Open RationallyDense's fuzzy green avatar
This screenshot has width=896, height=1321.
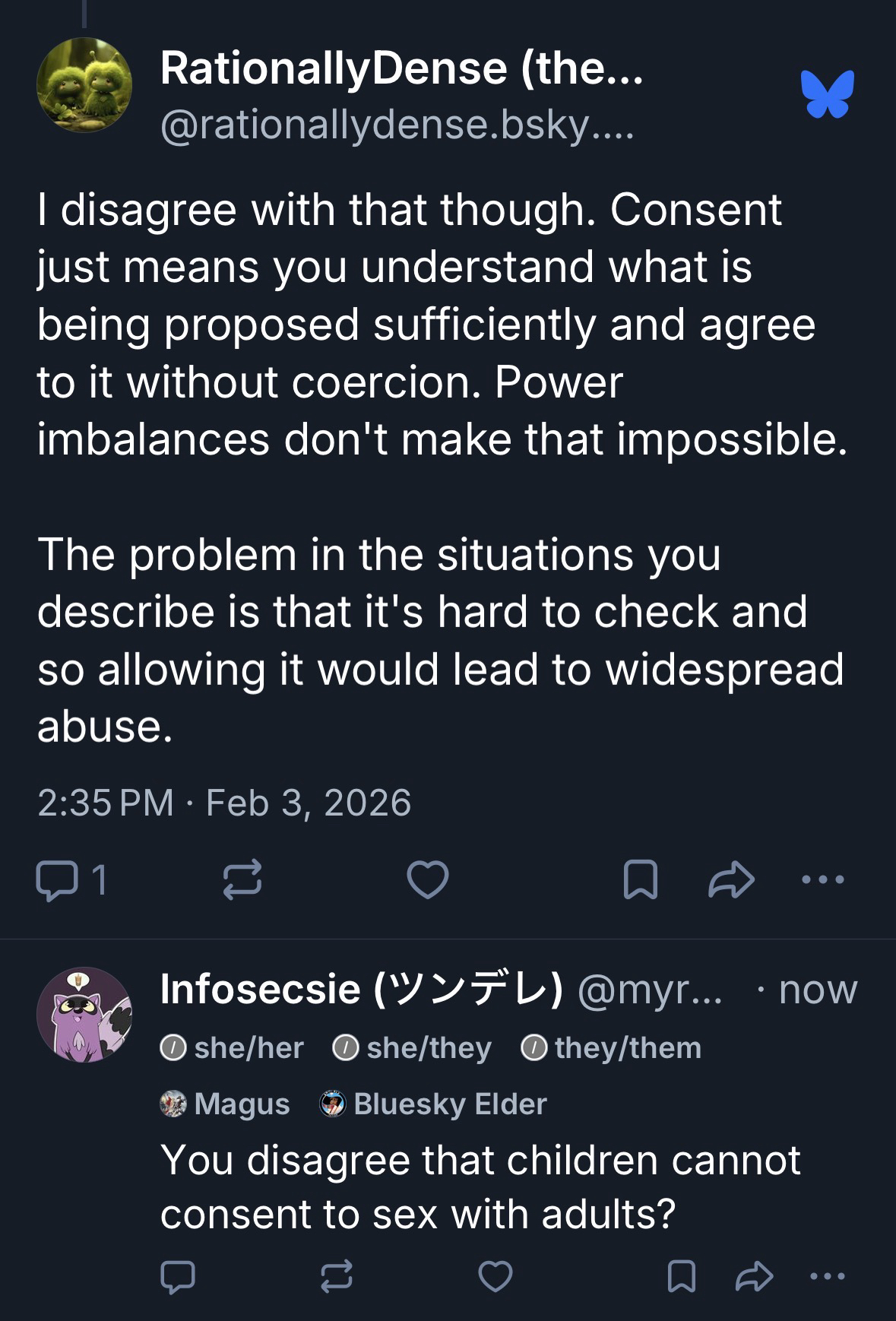coord(84,84)
